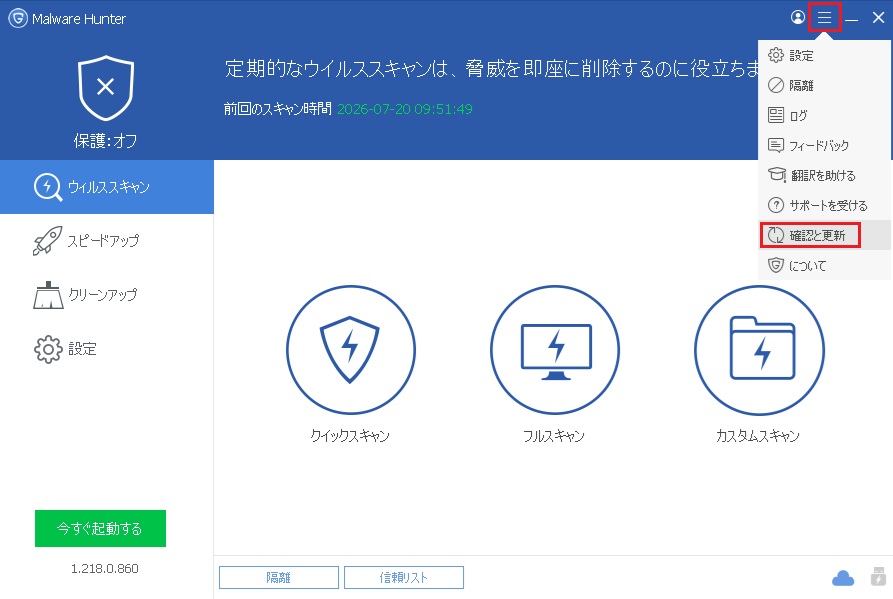Image resolution: width=893 pixels, height=599 pixels.
Task: Click the broom icon for クリーンアップ
Action: point(48,295)
